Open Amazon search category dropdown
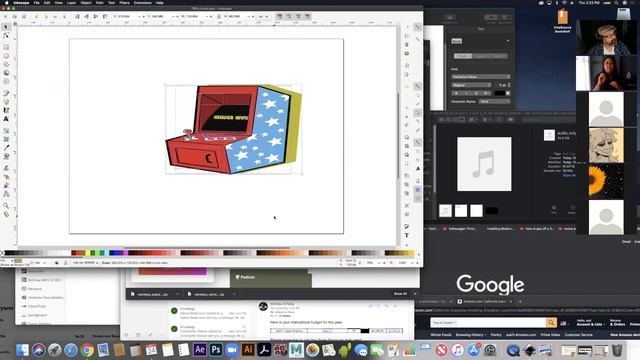 click(x=443, y=322)
